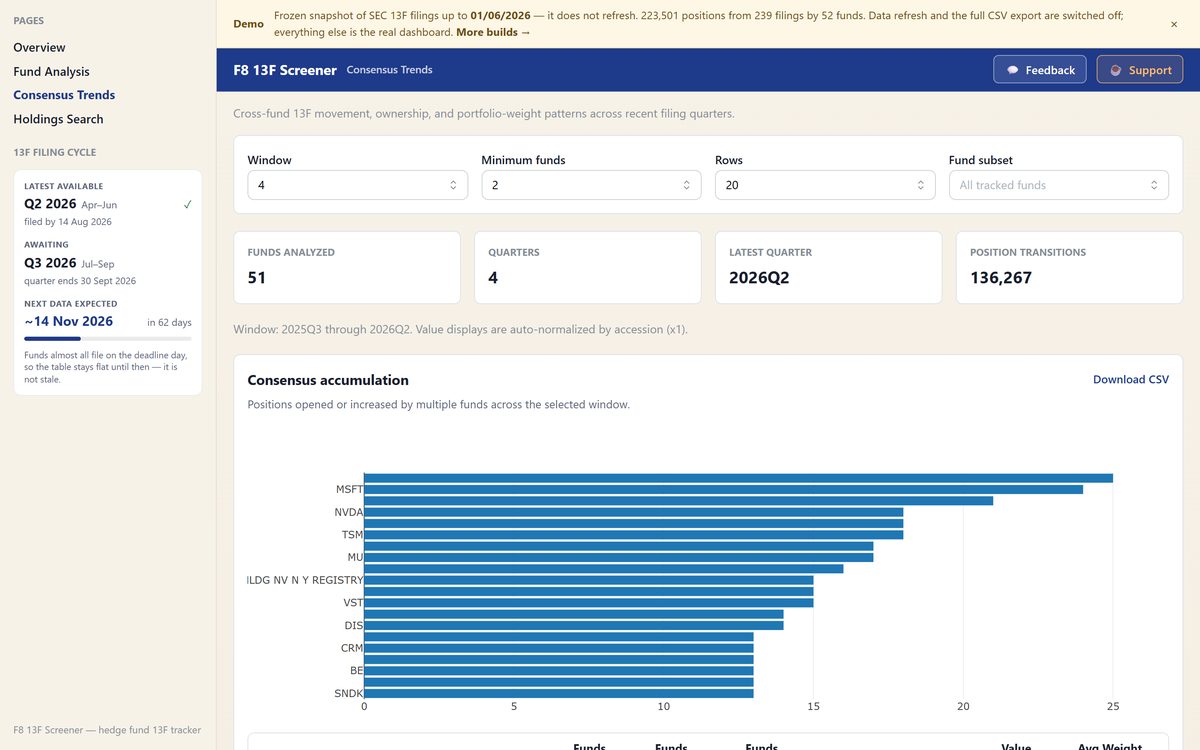Expand the Fund subset selector

tap(1059, 185)
